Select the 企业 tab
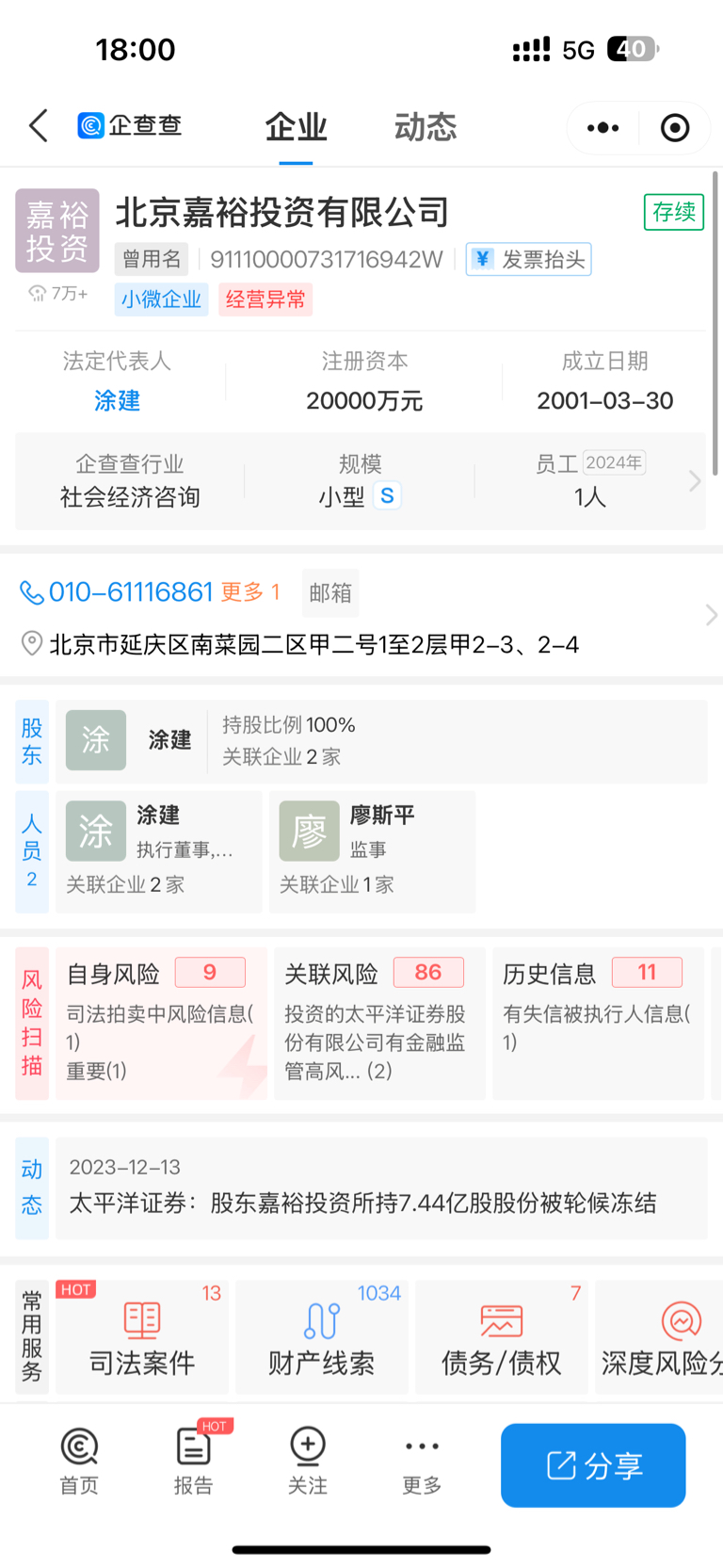This screenshot has width=723, height=1568. click(296, 126)
